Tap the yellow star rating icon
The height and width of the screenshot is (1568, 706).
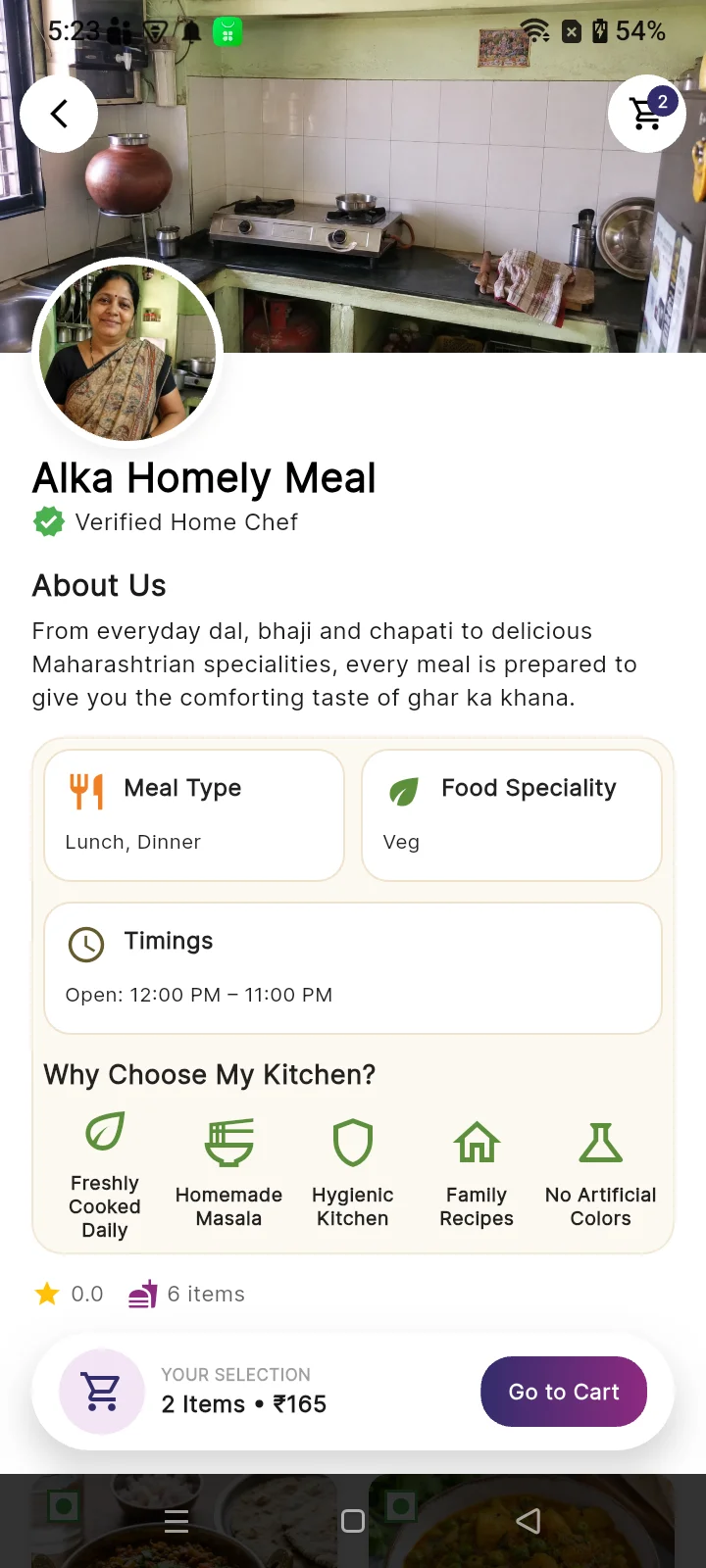coord(47,1294)
